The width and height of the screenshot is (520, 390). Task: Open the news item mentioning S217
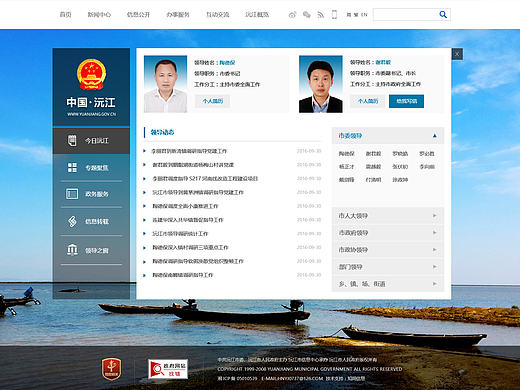coord(205,179)
